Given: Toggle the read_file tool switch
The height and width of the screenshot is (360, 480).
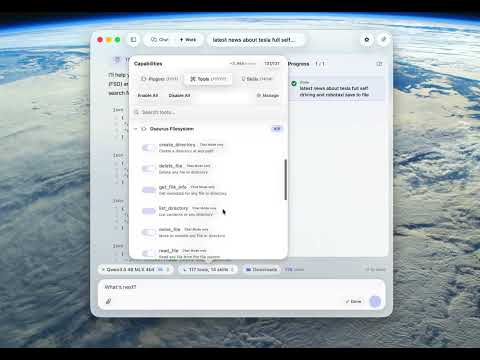Looking at the screenshot, I should coord(149,253).
